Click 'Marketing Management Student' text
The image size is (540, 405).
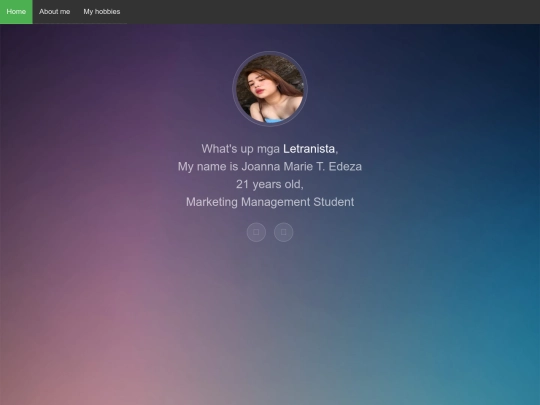270,202
